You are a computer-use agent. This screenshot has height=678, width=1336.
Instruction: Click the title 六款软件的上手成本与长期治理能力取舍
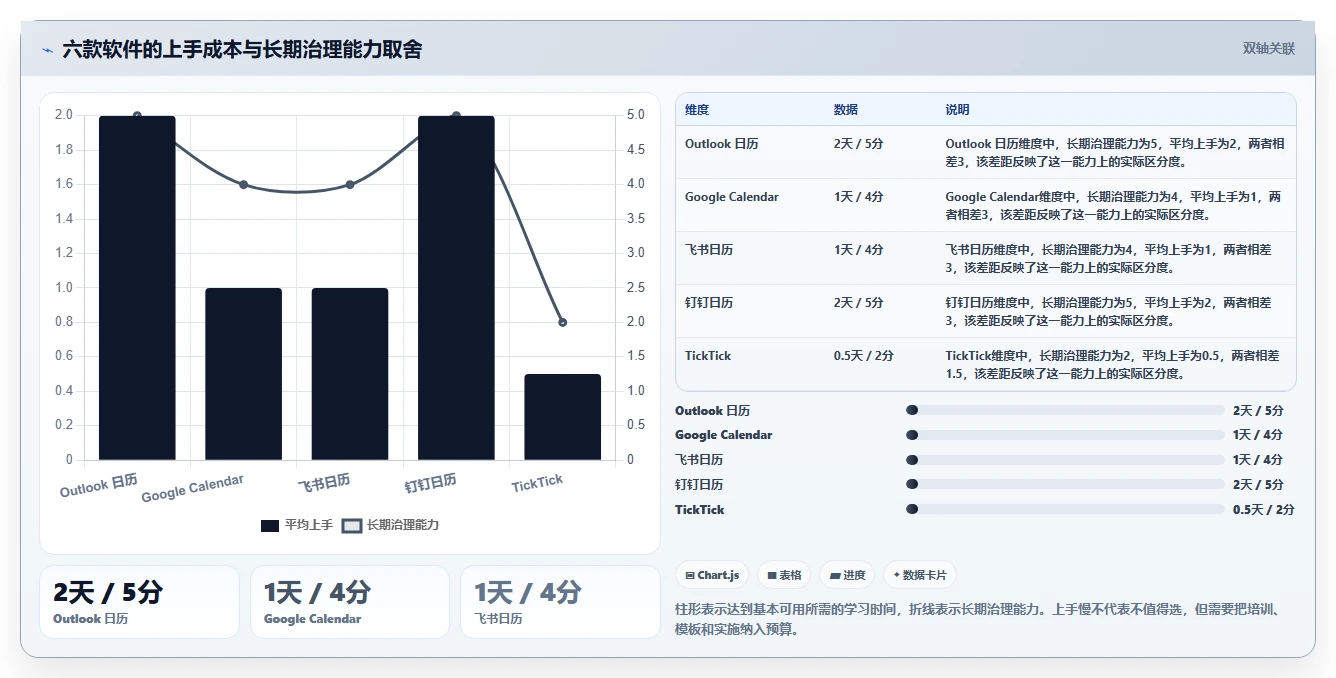(x=242, y=49)
